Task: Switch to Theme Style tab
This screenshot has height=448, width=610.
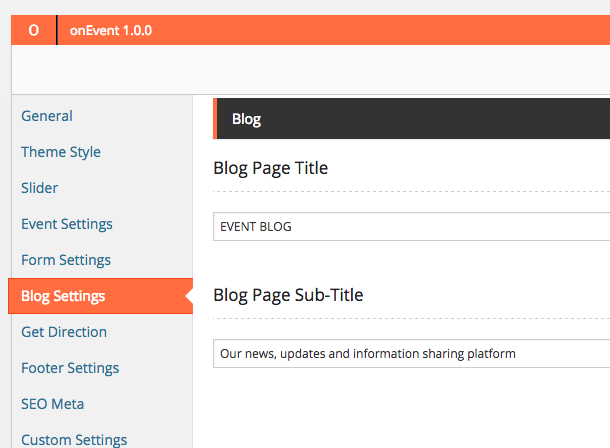Action: [x=61, y=152]
